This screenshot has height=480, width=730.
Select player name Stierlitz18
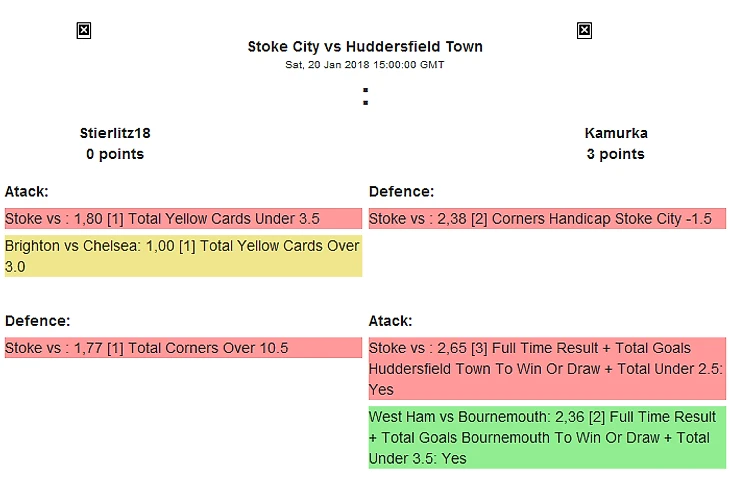(115, 133)
